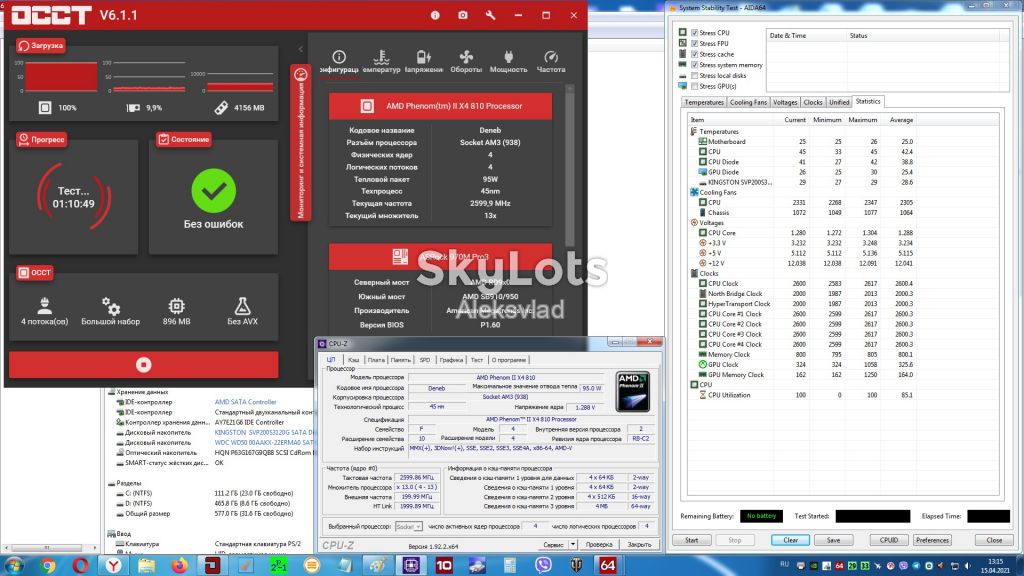Open the OCCT info icon
The width and height of the screenshot is (1024, 576).
(x=435, y=15)
